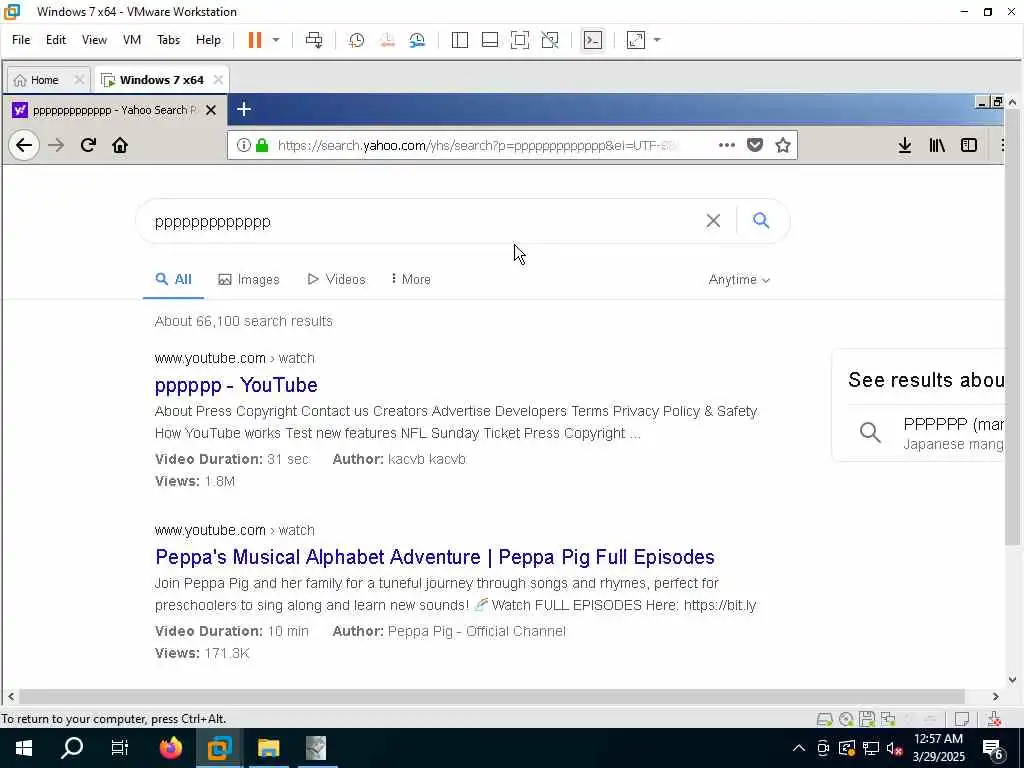Show hidden system tray icons
The image size is (1024, 768).
pos(799,748)
